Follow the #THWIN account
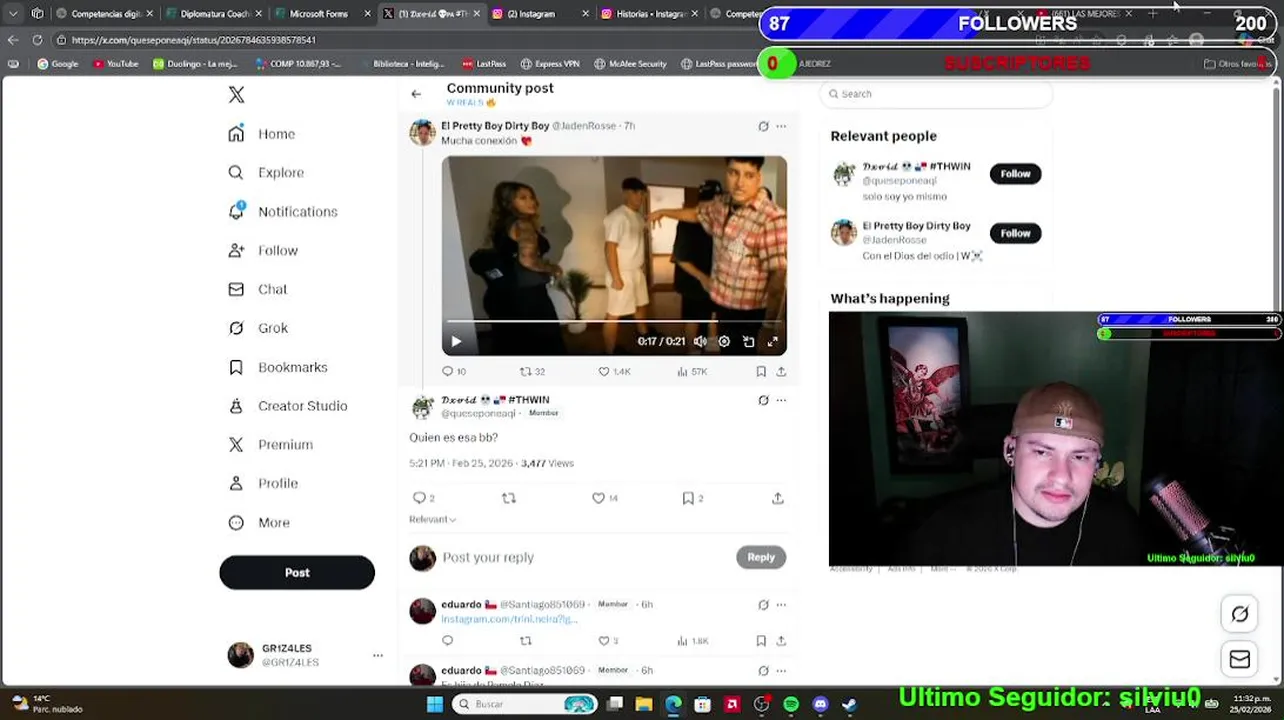The width and height of the screenshot is (1284, 720). [1015, 174]
